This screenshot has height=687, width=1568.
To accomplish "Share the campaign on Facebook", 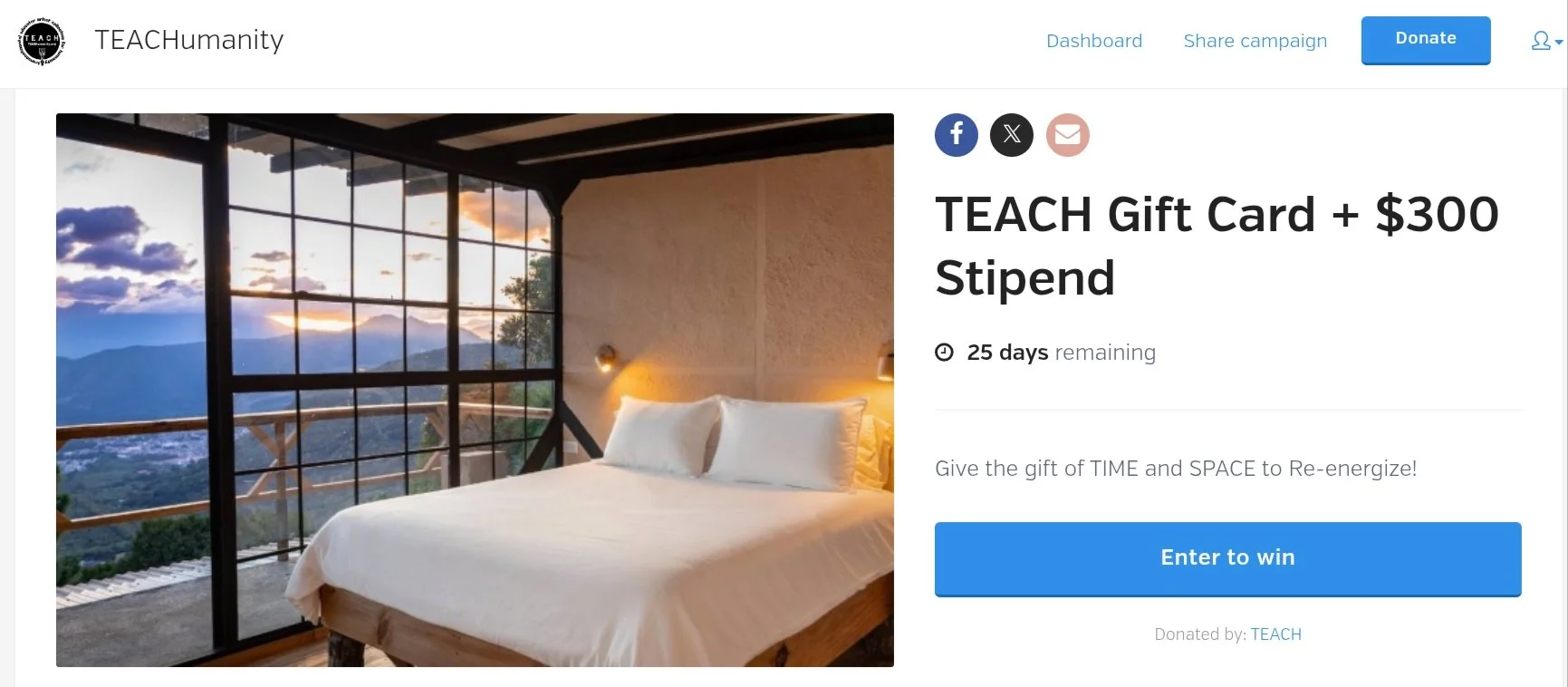I will [x=957, y=135].
